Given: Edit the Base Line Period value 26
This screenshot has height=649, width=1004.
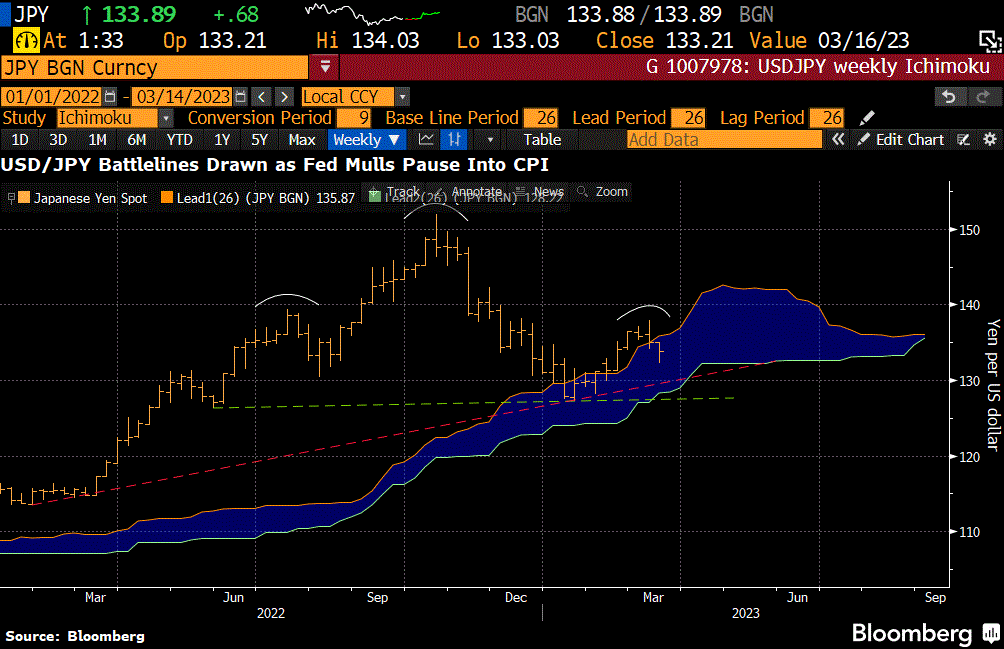Looking at the screenshot, I should point(540,118).
